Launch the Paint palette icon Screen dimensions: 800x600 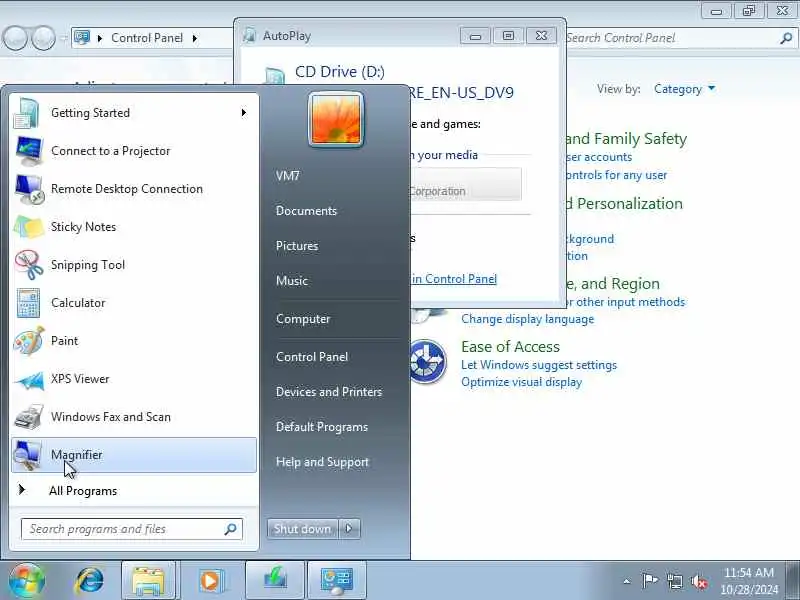tap(29, 341)
